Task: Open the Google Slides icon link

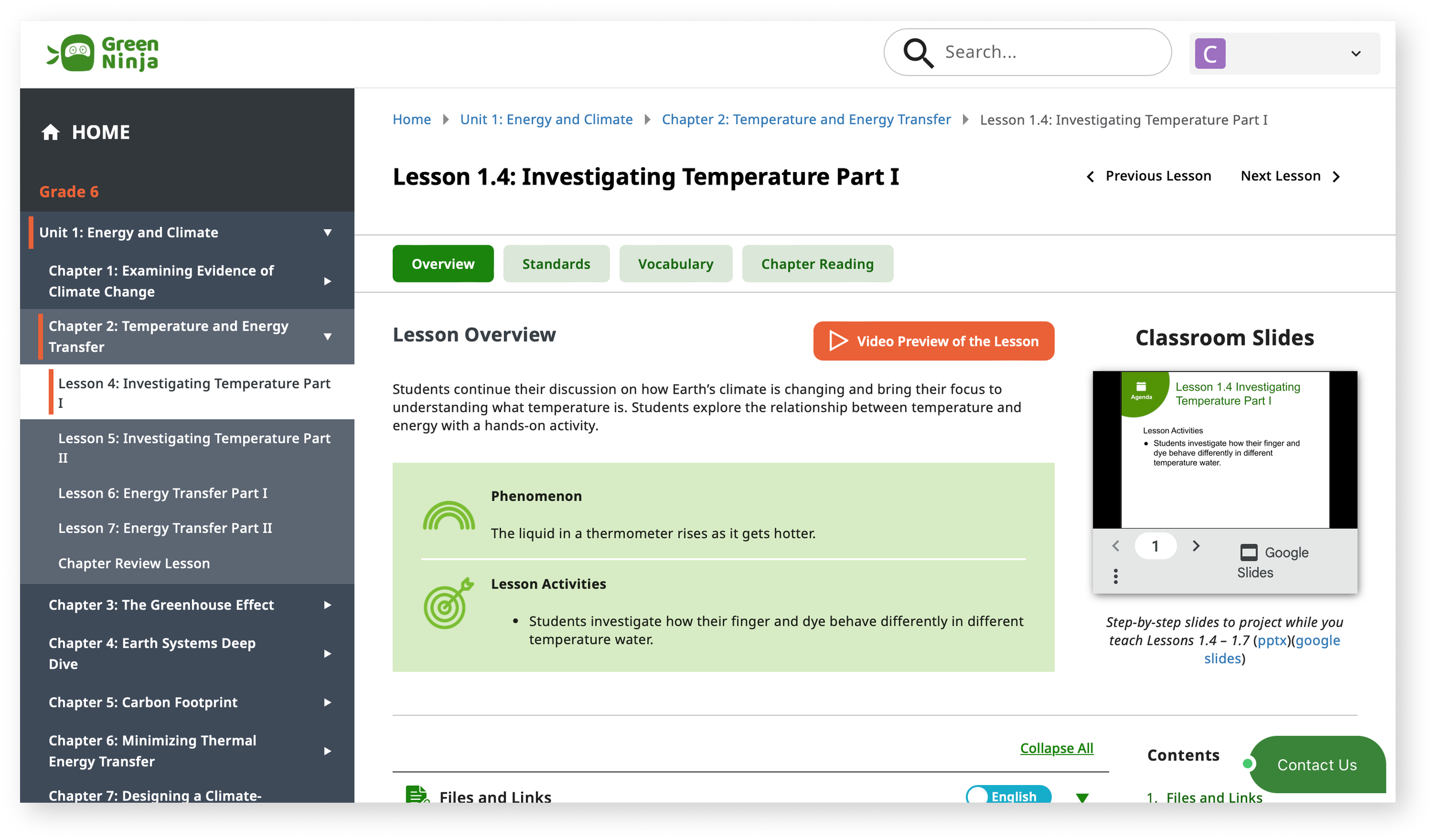Action: [1248, 553]
